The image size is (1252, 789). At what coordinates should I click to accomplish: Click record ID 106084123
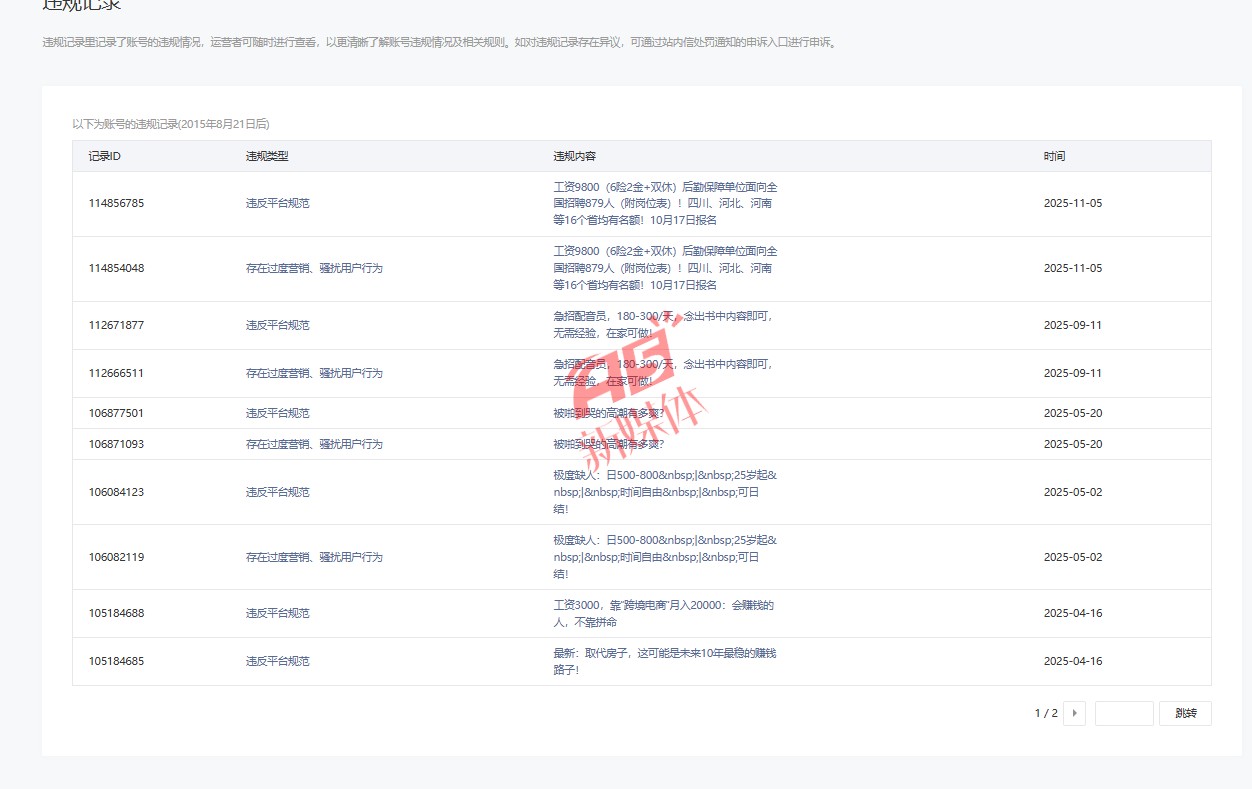pos(116,492)
